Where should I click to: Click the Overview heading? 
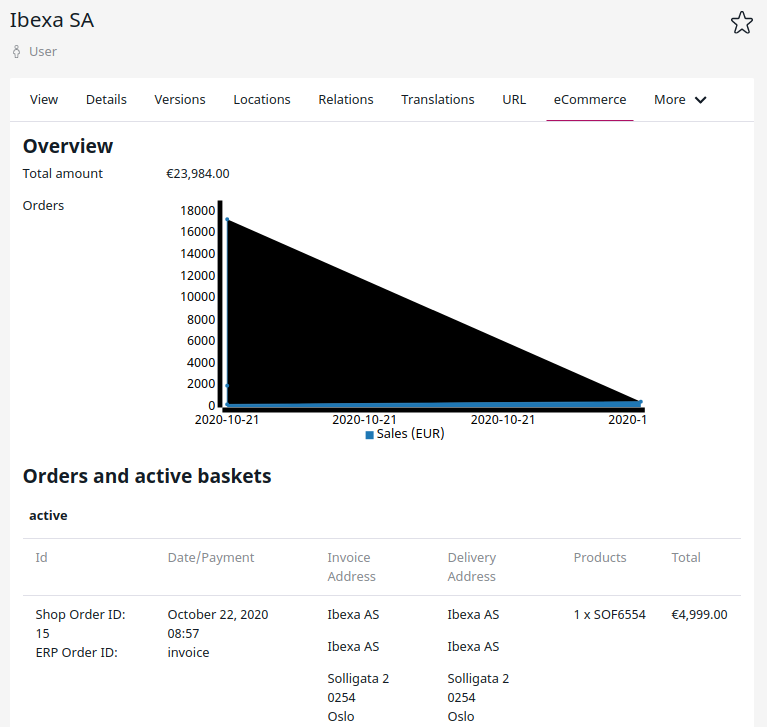68,146
